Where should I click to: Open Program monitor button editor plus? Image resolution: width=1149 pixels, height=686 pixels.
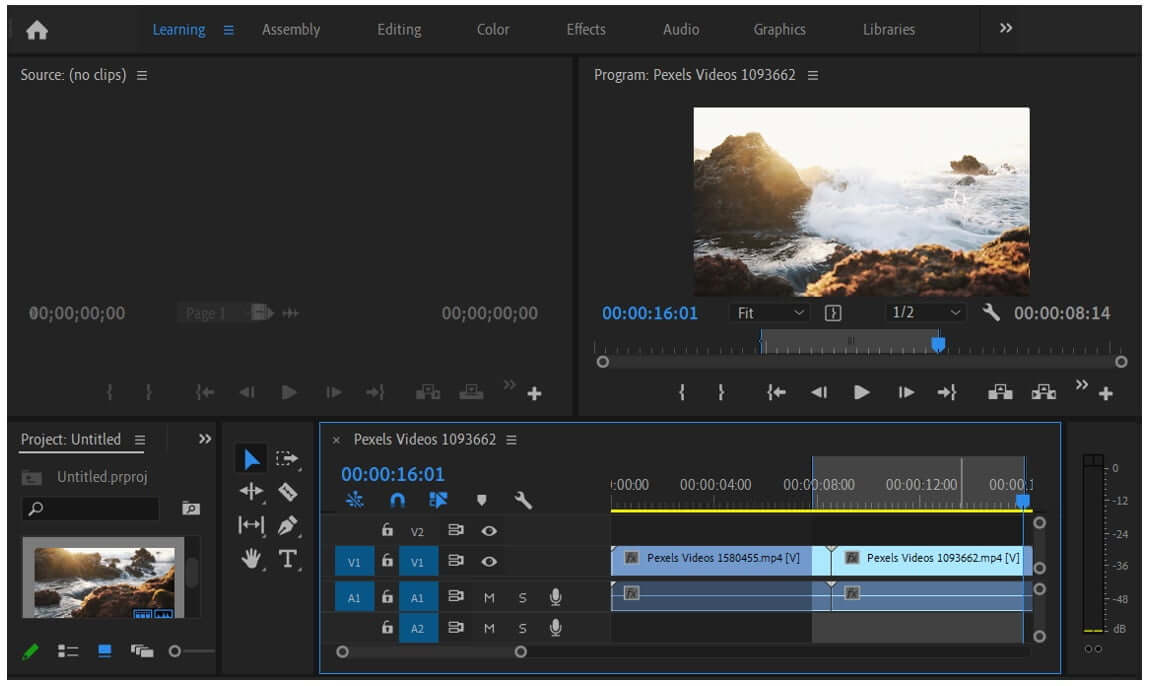[1106, 394]
